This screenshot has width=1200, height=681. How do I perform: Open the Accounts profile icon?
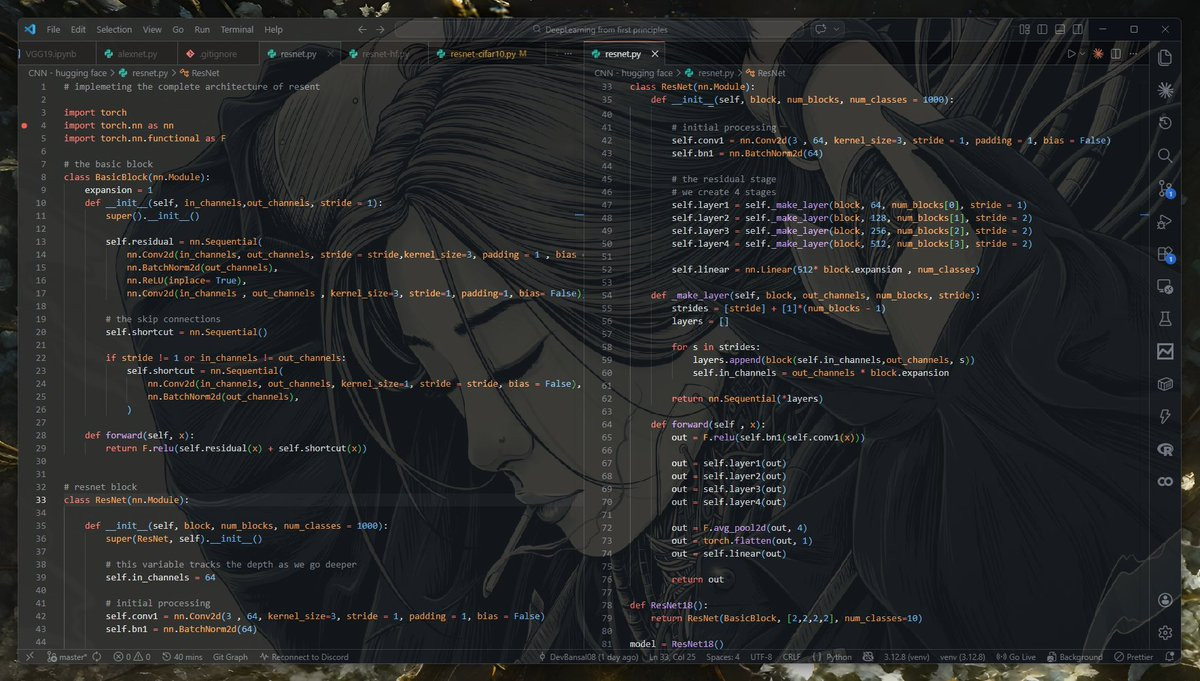(1164, 600)
